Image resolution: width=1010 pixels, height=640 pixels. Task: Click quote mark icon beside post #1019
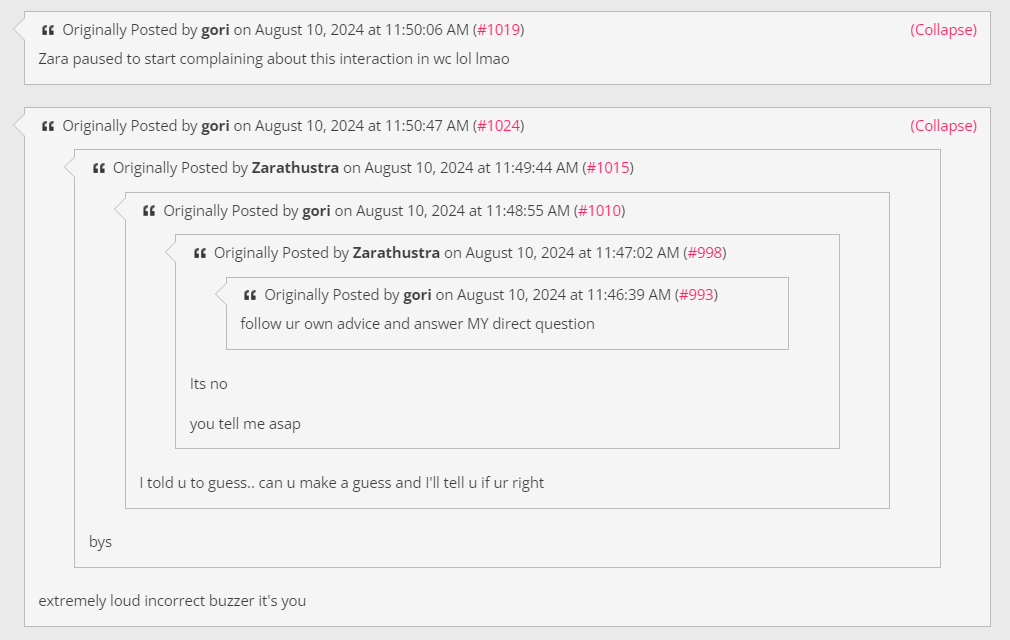click(x=48, y=30)
